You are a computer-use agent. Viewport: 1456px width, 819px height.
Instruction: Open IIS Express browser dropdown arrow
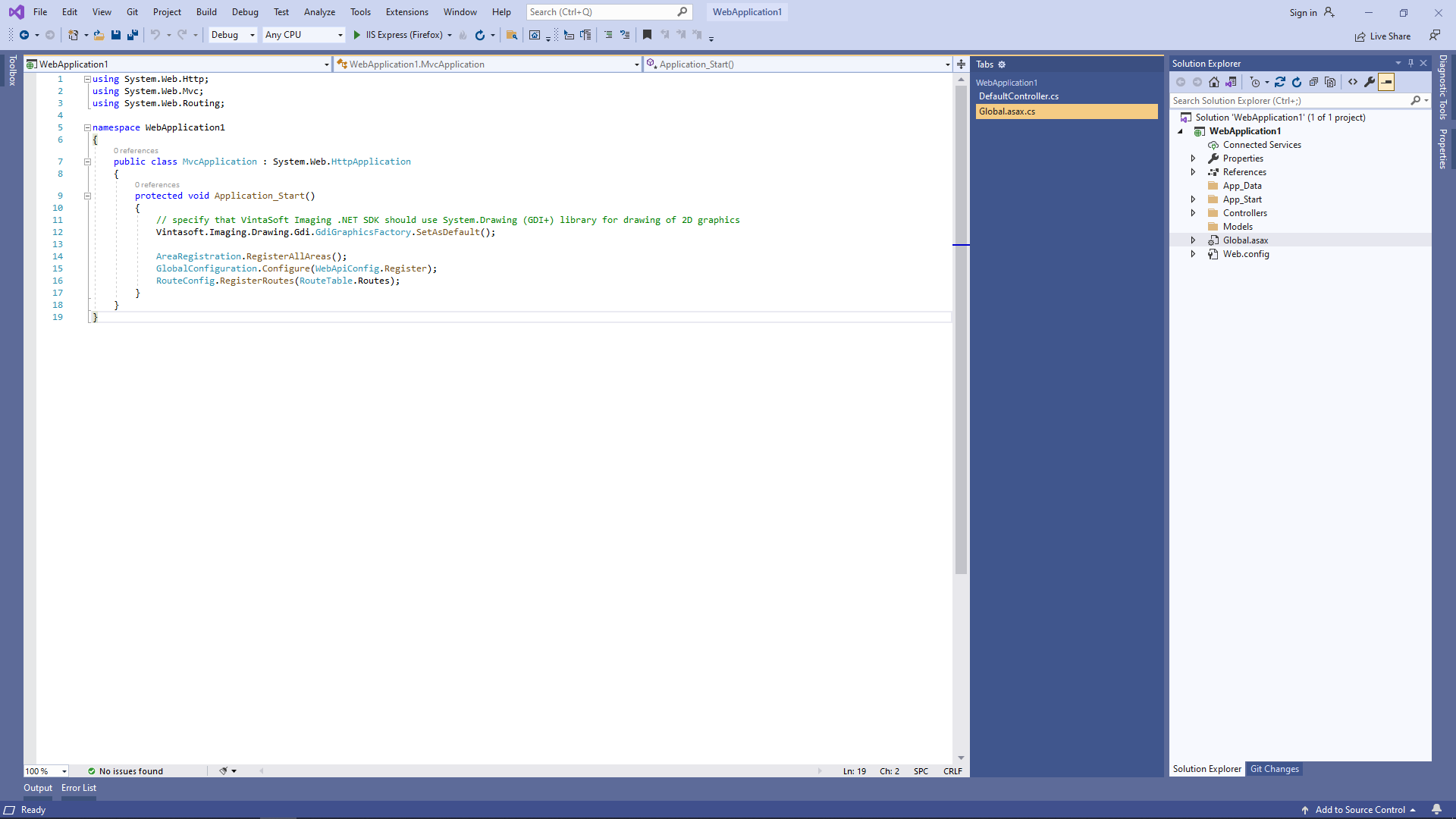(x=450, y=35)
